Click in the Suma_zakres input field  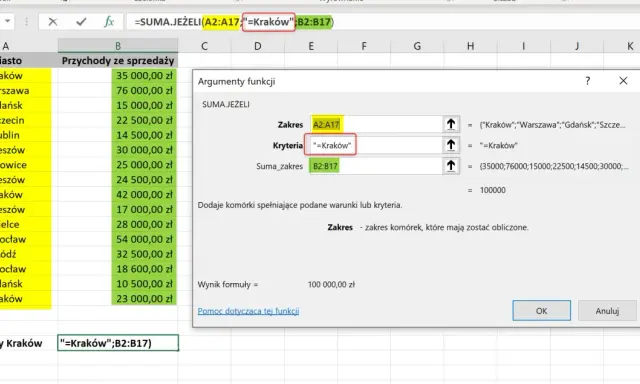[x=376, y=166]
